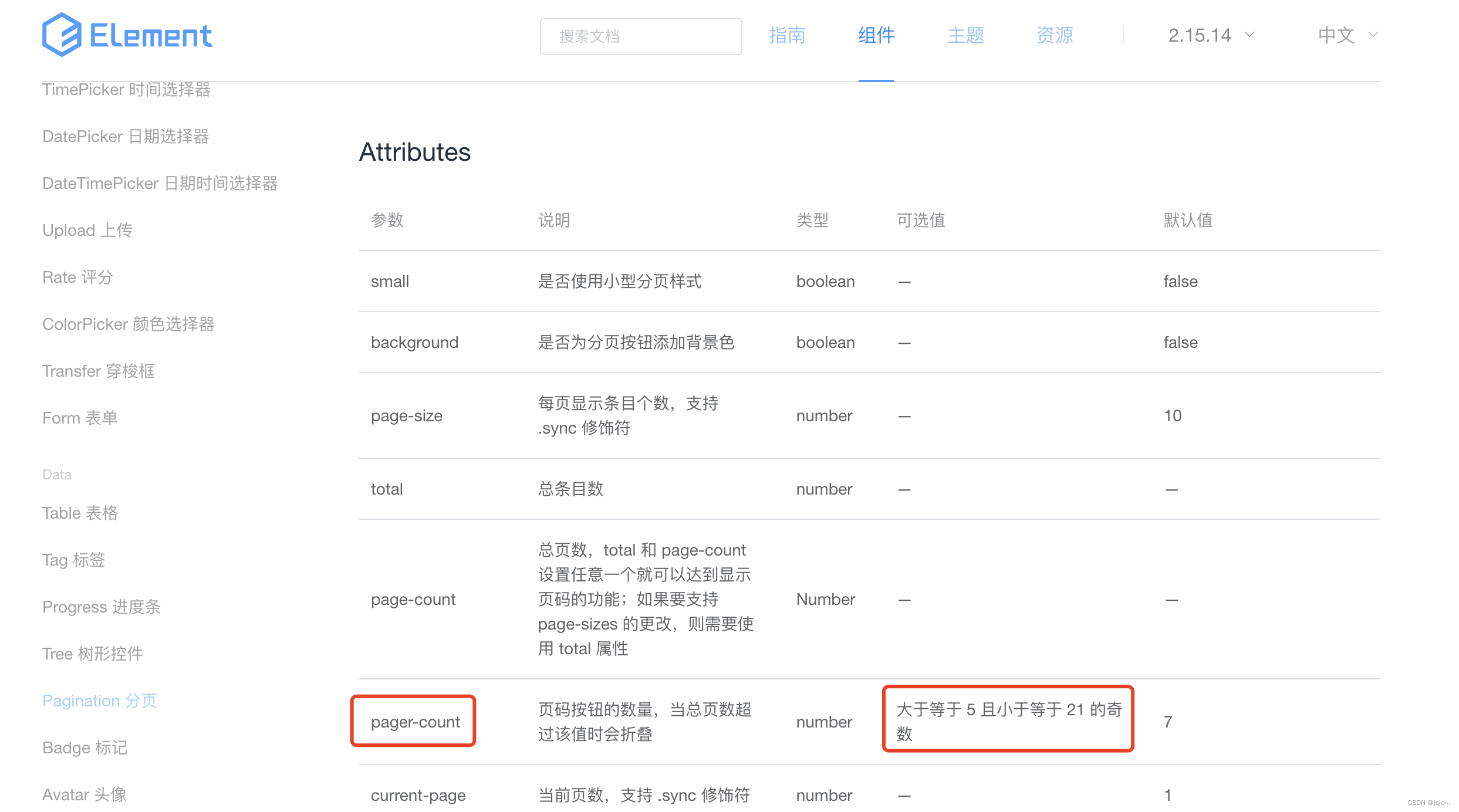Open the 中文 language selector
Viewport: 1459px width, 812px height.
(1336, 35)
